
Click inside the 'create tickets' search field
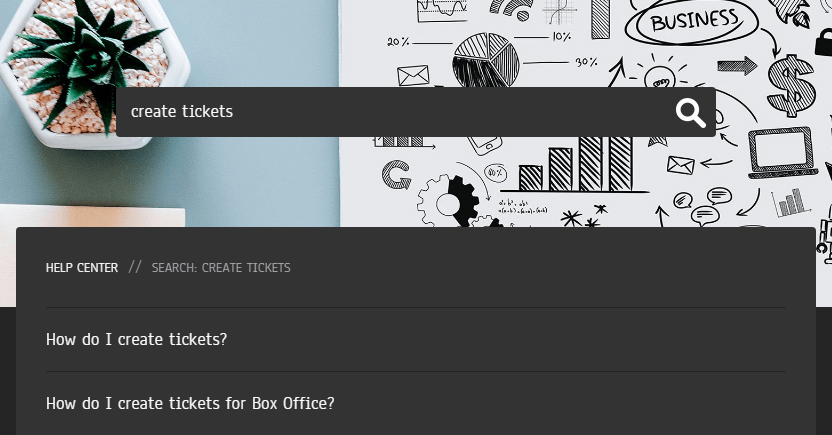(390, 112)
